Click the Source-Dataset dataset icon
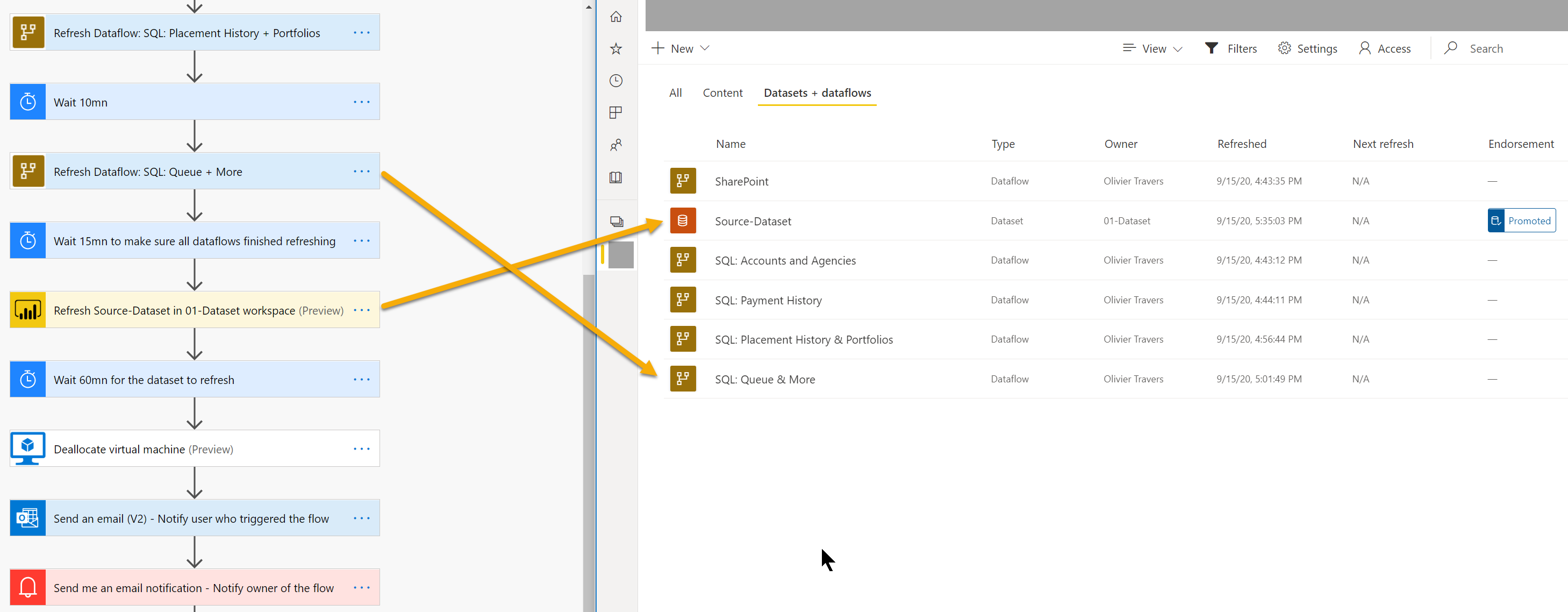 (683, 220)
